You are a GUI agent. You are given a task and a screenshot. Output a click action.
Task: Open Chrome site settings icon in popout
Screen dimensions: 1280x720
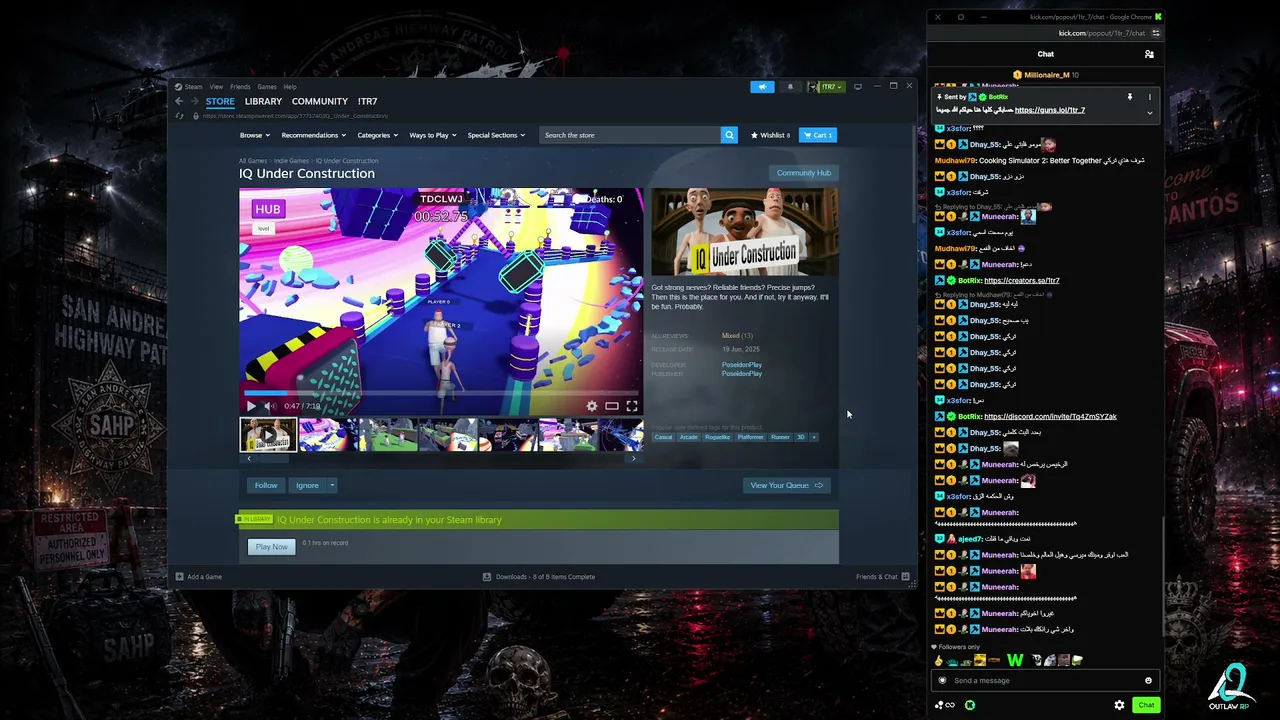click(1156, 33)
